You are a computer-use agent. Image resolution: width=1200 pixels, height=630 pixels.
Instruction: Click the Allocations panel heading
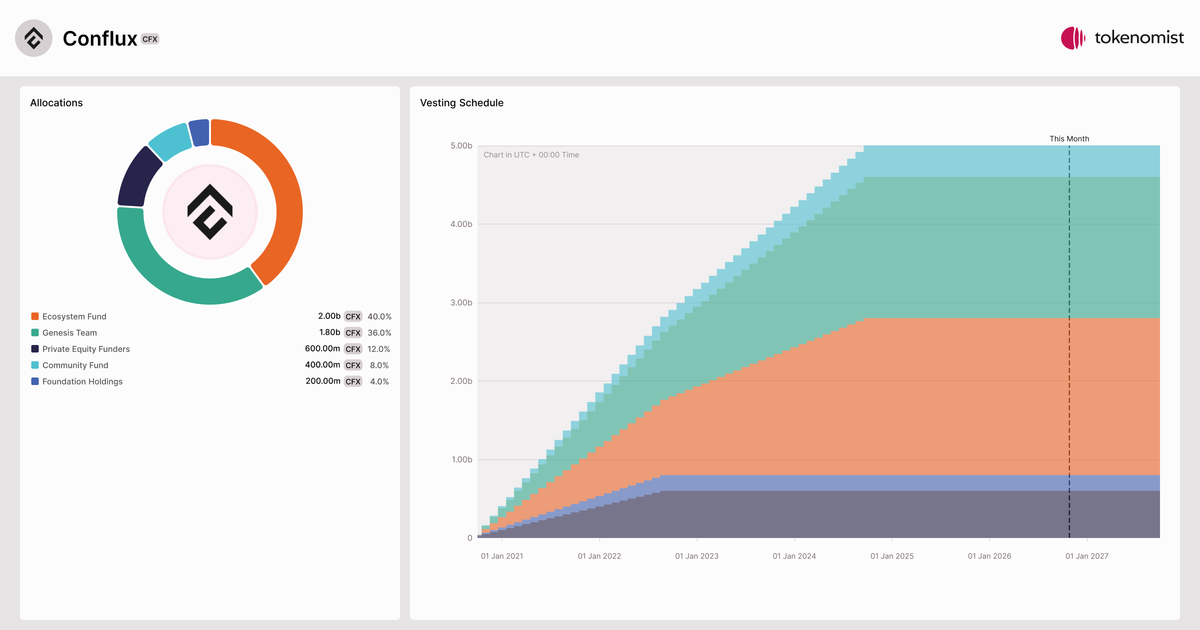[56, 103]
